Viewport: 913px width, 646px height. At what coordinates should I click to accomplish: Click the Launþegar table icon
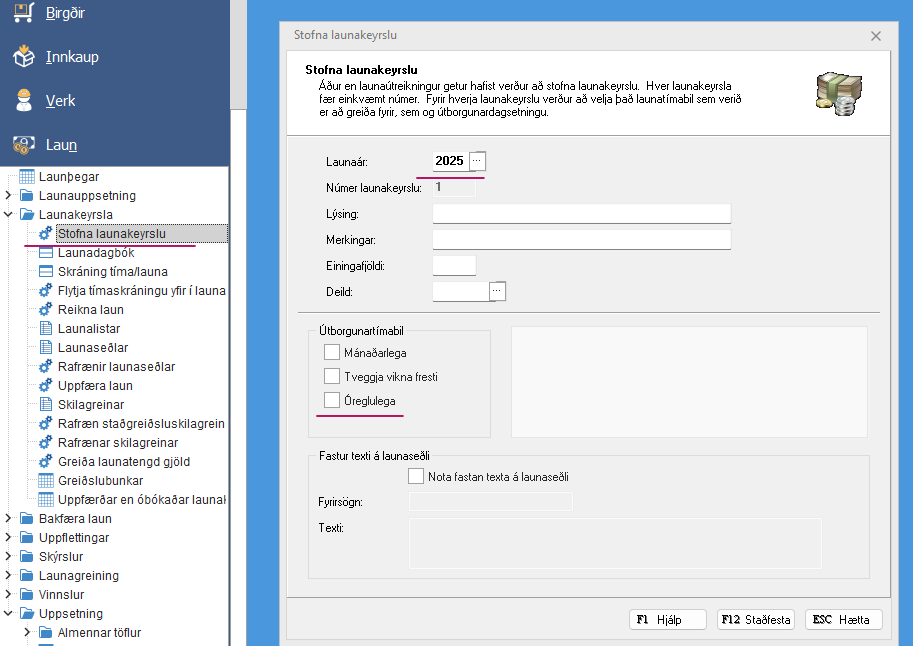[27, 177]
